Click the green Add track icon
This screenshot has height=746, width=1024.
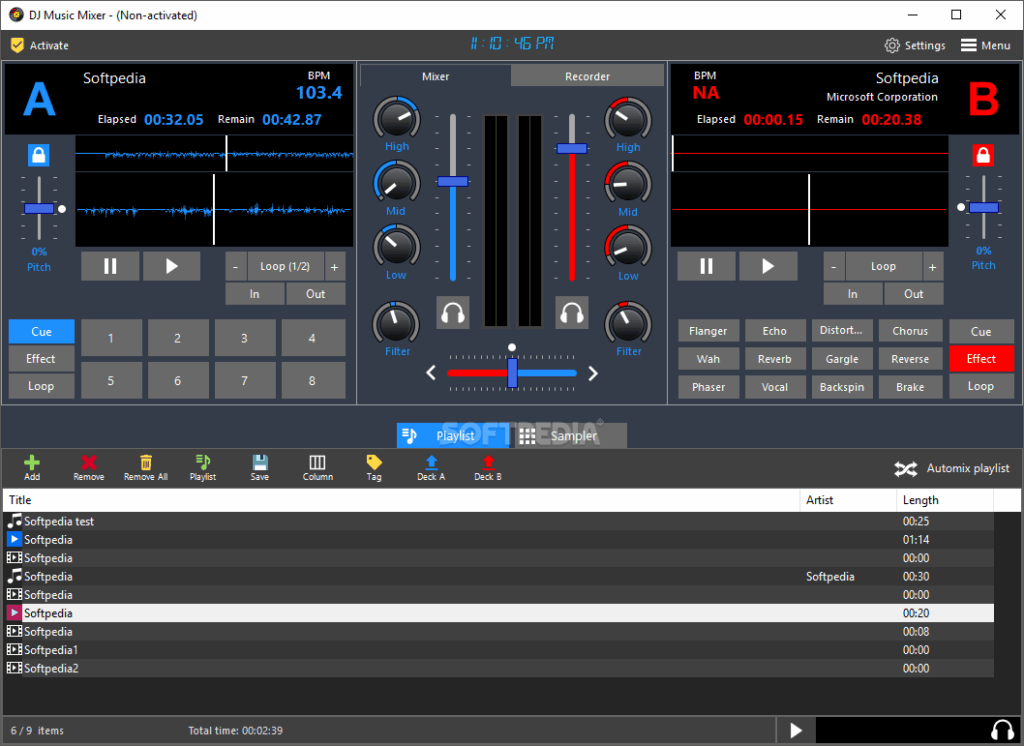(x=32, y=463)
